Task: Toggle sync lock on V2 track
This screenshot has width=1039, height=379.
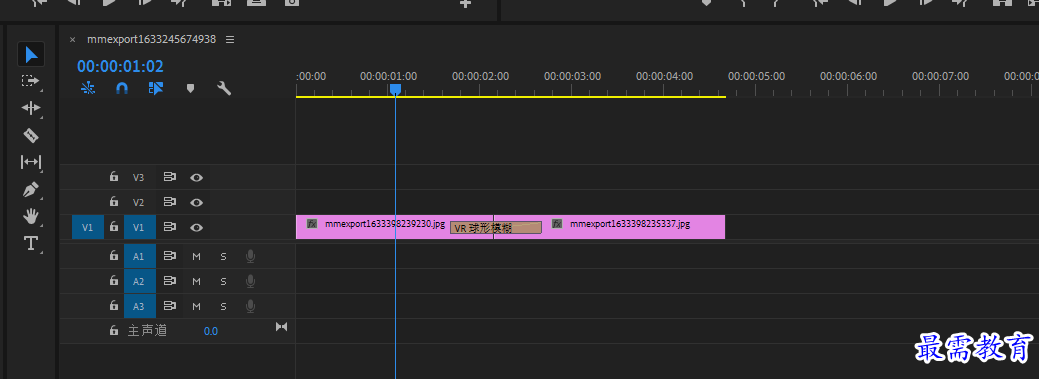Action: pos(170,201)
